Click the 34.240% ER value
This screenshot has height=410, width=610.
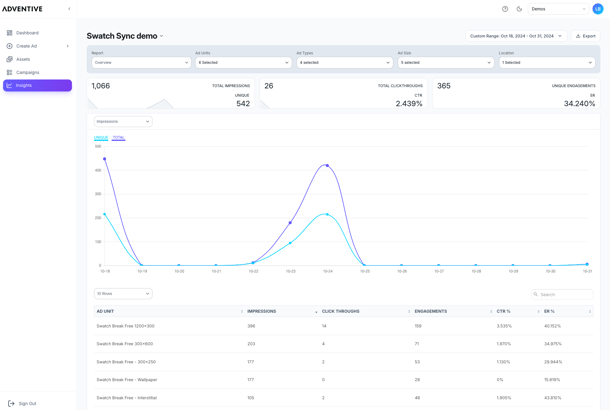coord(580,103)
